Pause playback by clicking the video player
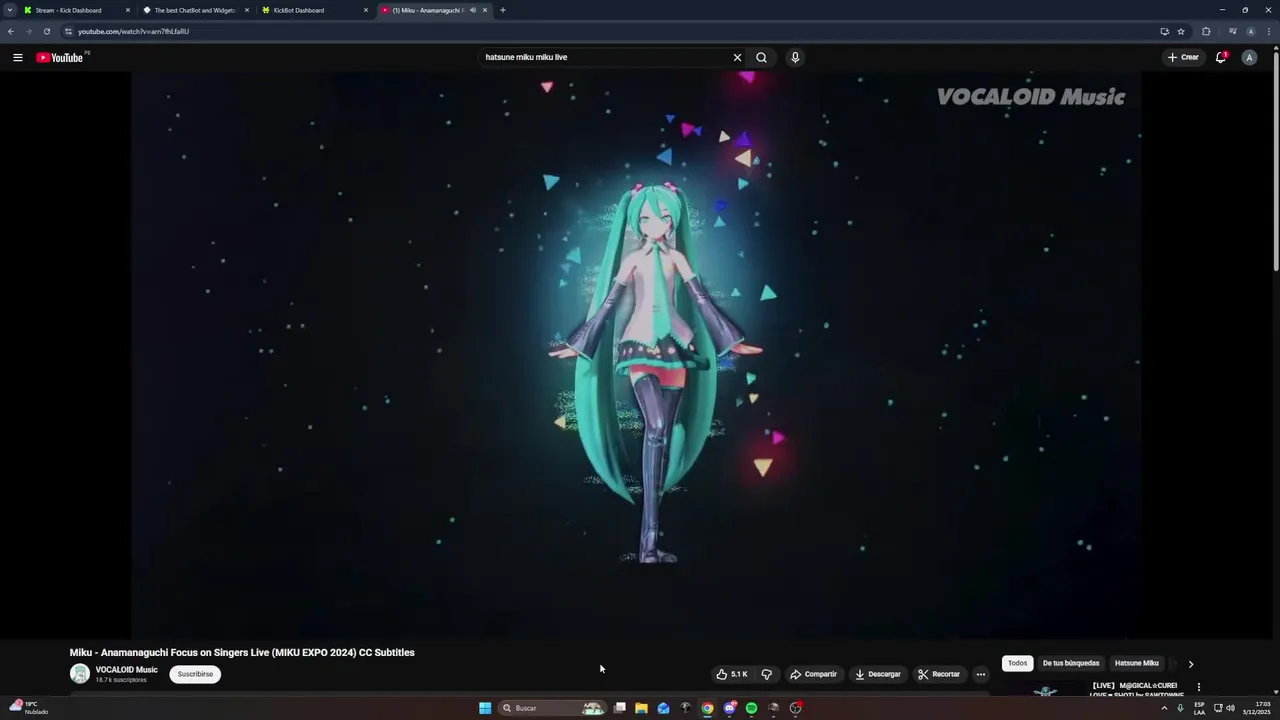The height and width of the screenshot is (720, 1280). click(x=636, y=355)
